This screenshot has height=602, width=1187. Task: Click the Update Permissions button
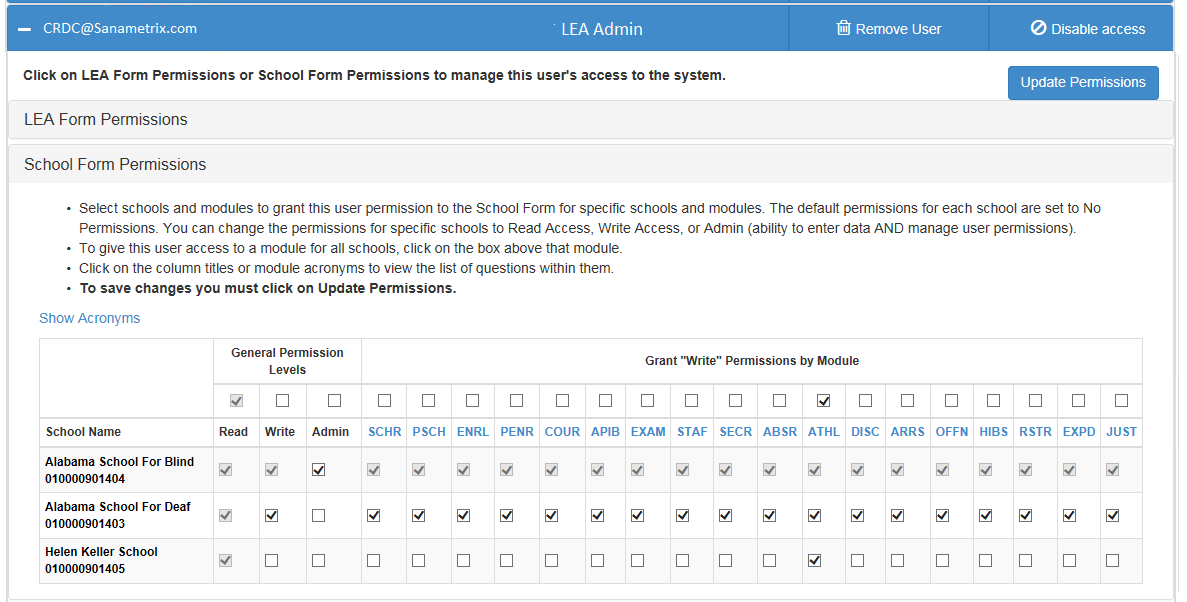click(1082, 83)
